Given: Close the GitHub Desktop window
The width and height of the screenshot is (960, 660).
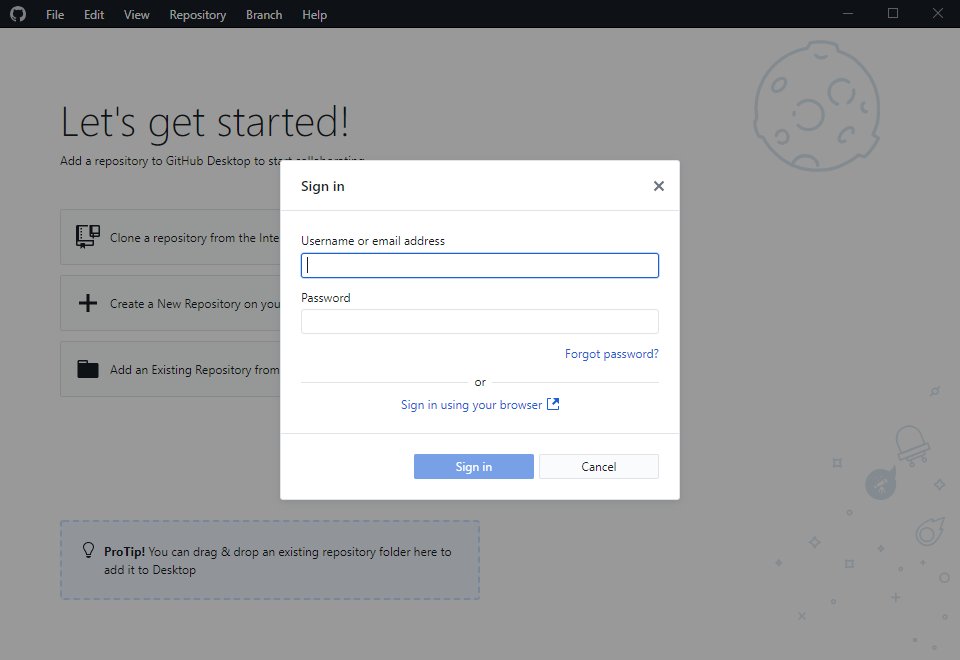Looking at the screenshot, I should (x=938, y=13).
